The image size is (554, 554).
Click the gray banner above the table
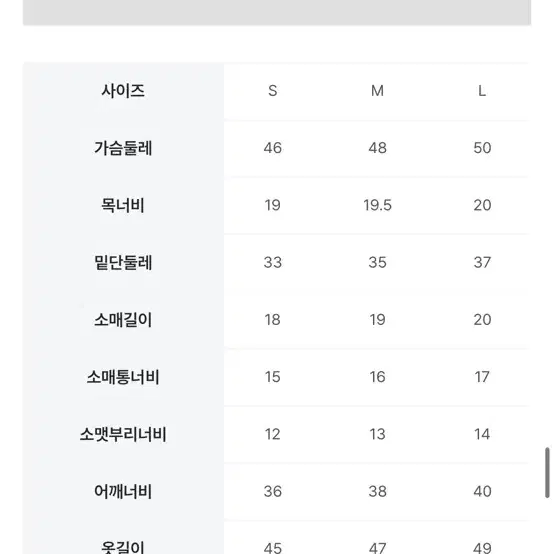[277, 12]
